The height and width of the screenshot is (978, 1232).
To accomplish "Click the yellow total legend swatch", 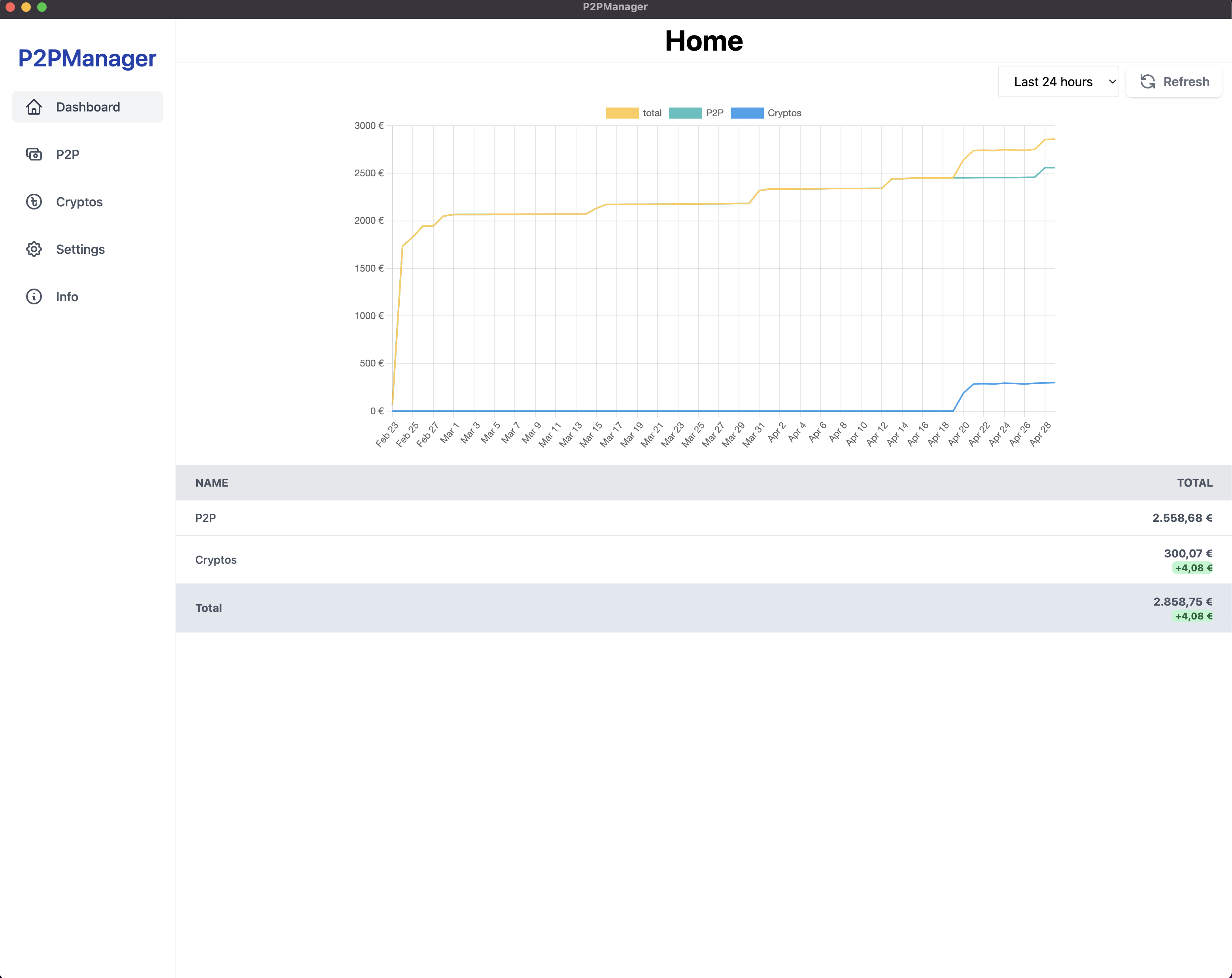I will (622, 113).
